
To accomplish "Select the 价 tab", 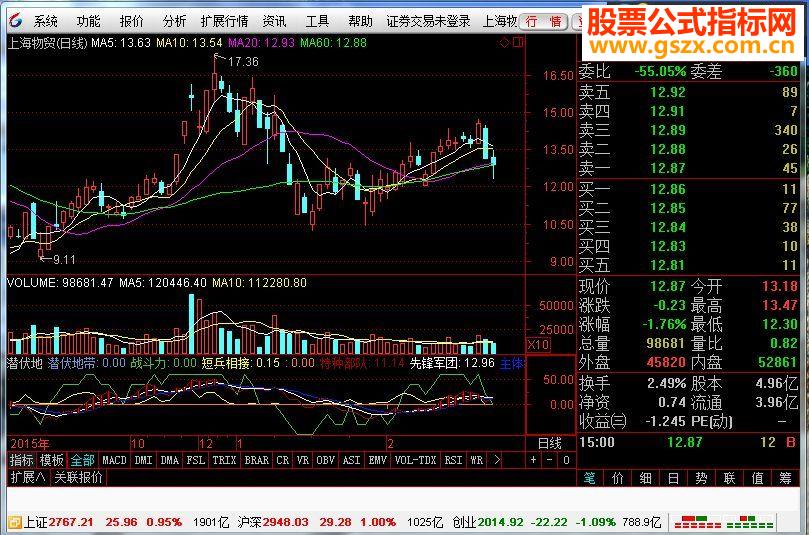I will pyautogui.click(x=618, y=478).
